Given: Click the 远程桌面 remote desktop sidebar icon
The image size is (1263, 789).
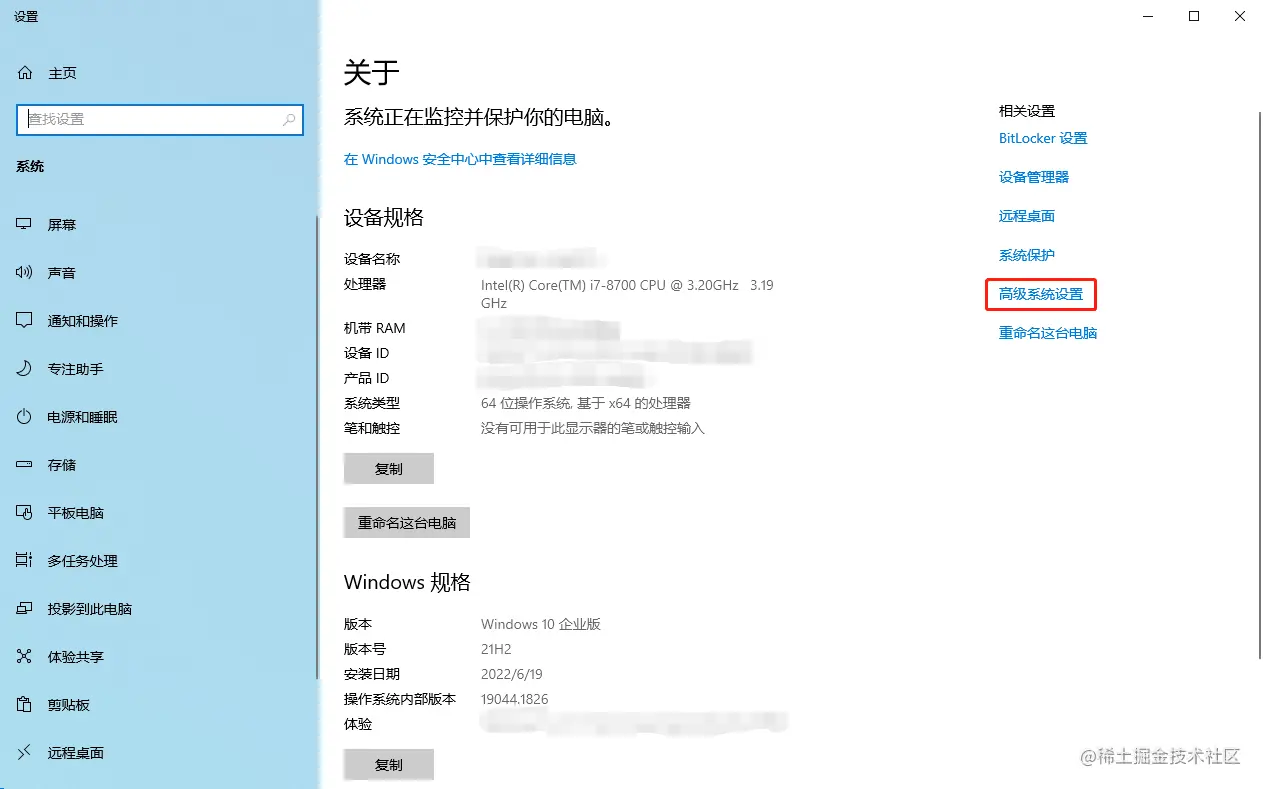Looking at the screenshot, I should click(25, 753).
